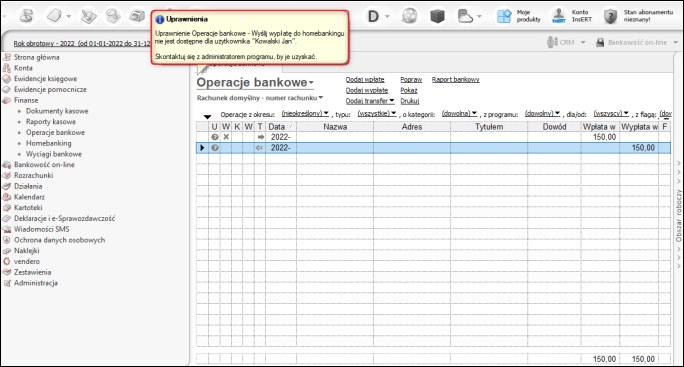This screenshot has width=684, height=367.
Task: Open Dokumenty kasowe under Finanse
Action: click(57, 111)
